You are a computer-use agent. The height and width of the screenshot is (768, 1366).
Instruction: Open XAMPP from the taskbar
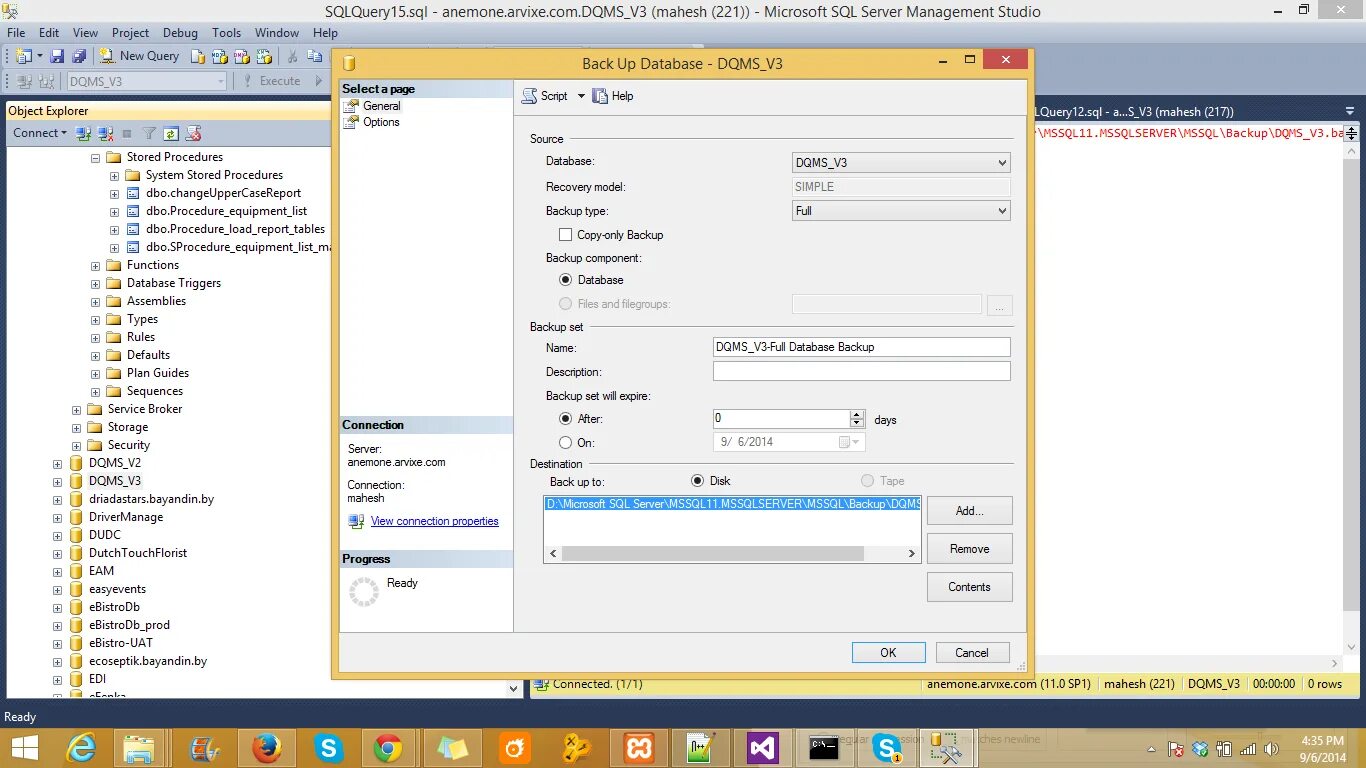639,747
